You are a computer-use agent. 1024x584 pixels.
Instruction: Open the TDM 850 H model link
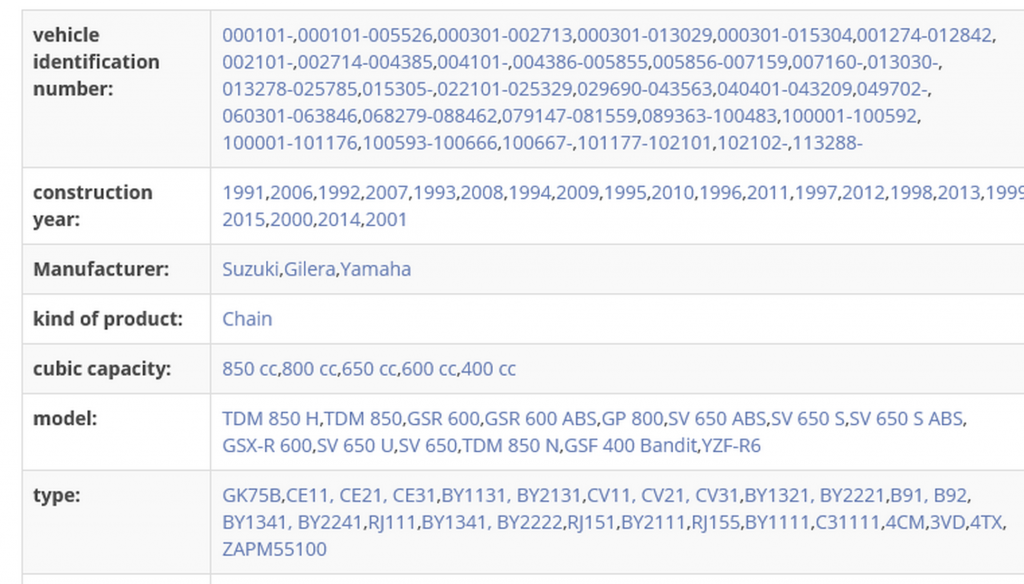pos(270,418)
